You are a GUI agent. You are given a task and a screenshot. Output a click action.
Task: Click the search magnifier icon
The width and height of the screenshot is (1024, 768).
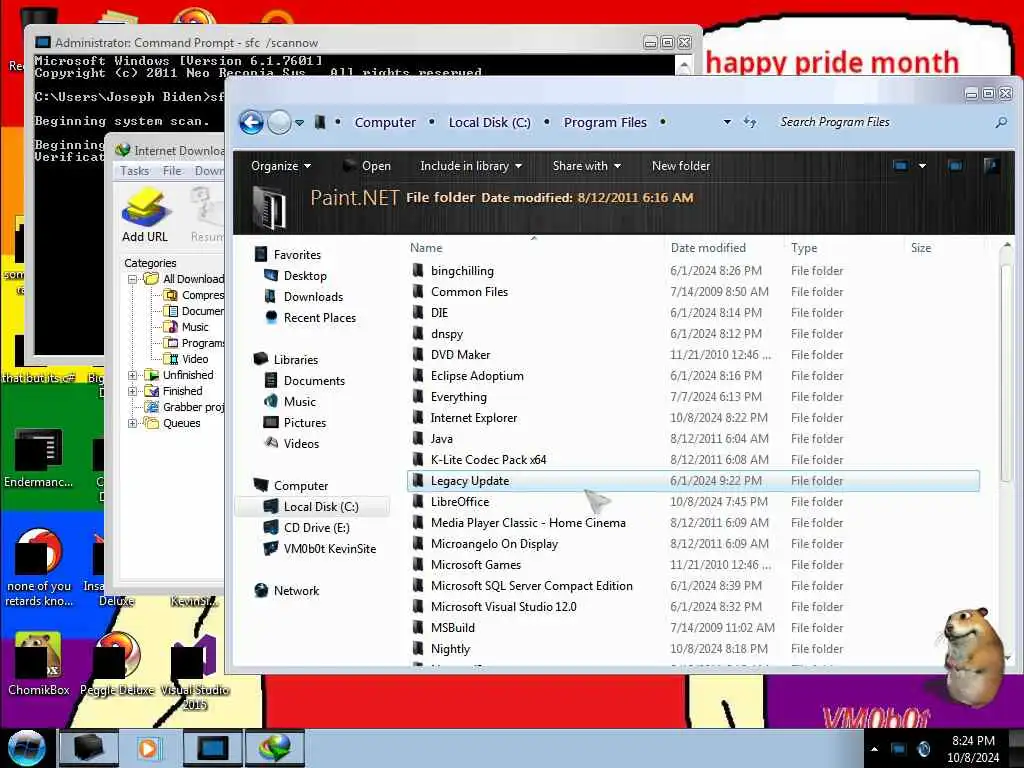pos(1001,122)
